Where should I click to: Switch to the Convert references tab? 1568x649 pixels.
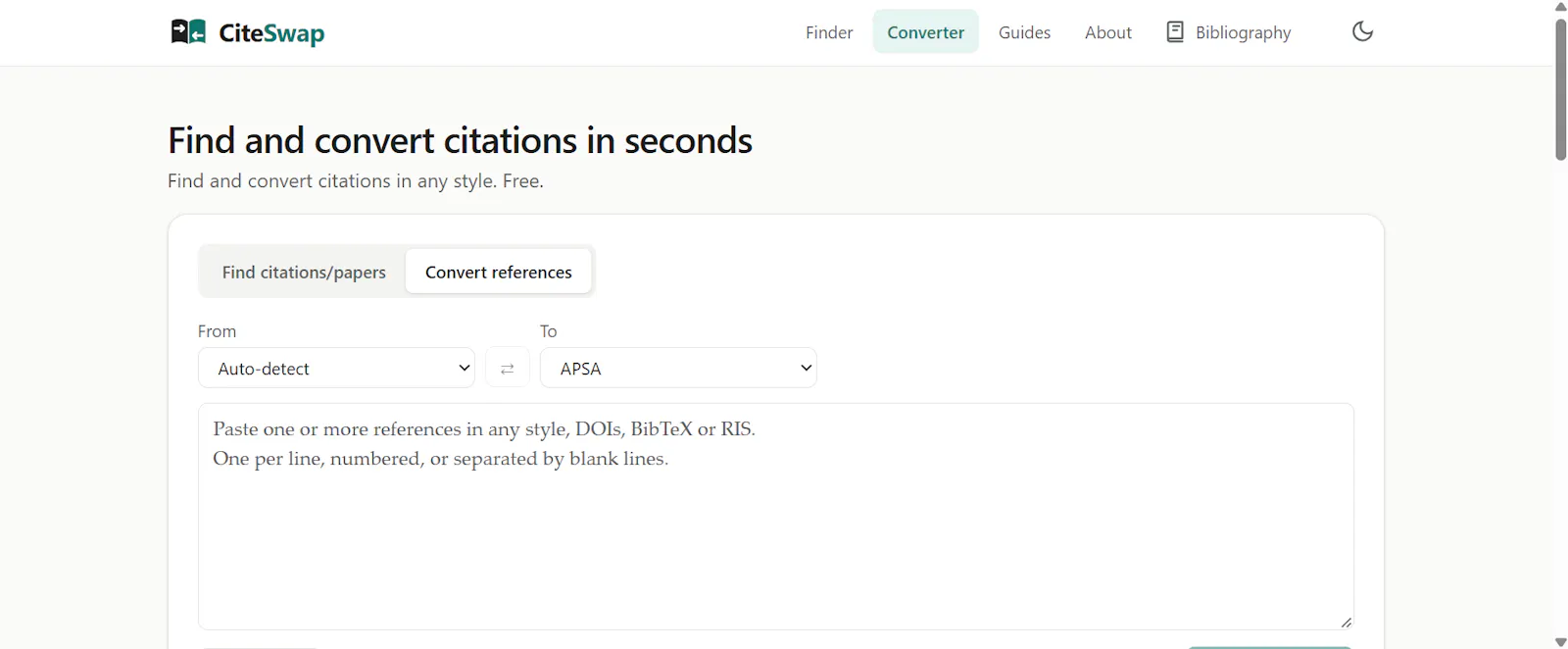pos(499,272)
